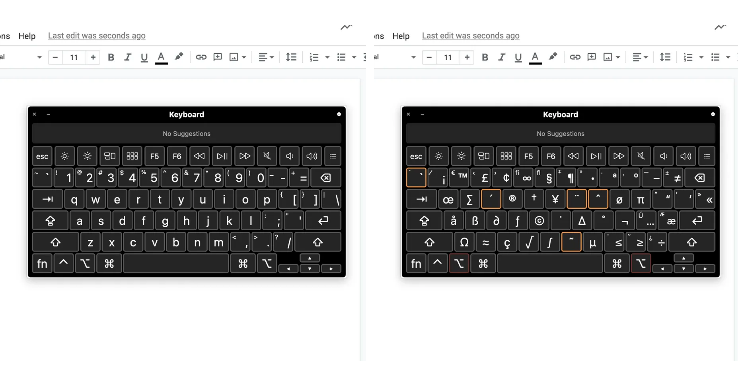Click the ø slashed-o key
738x370 pixels.
[619, 199]
